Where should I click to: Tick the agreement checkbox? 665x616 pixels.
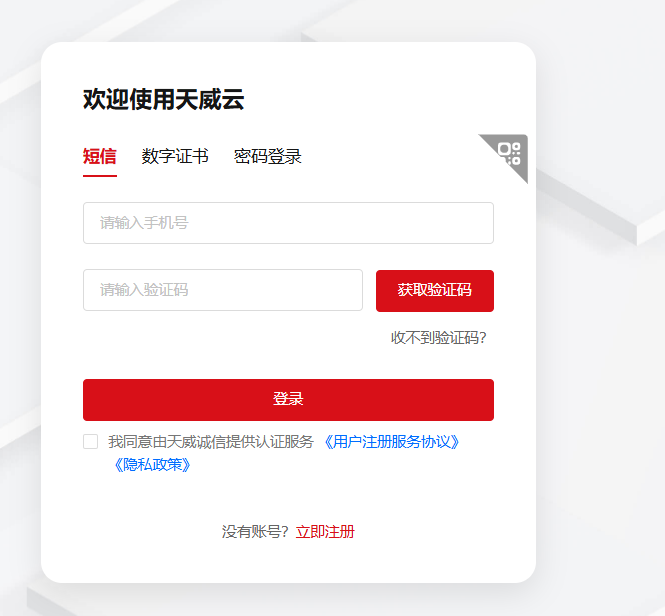pos(90,441)
